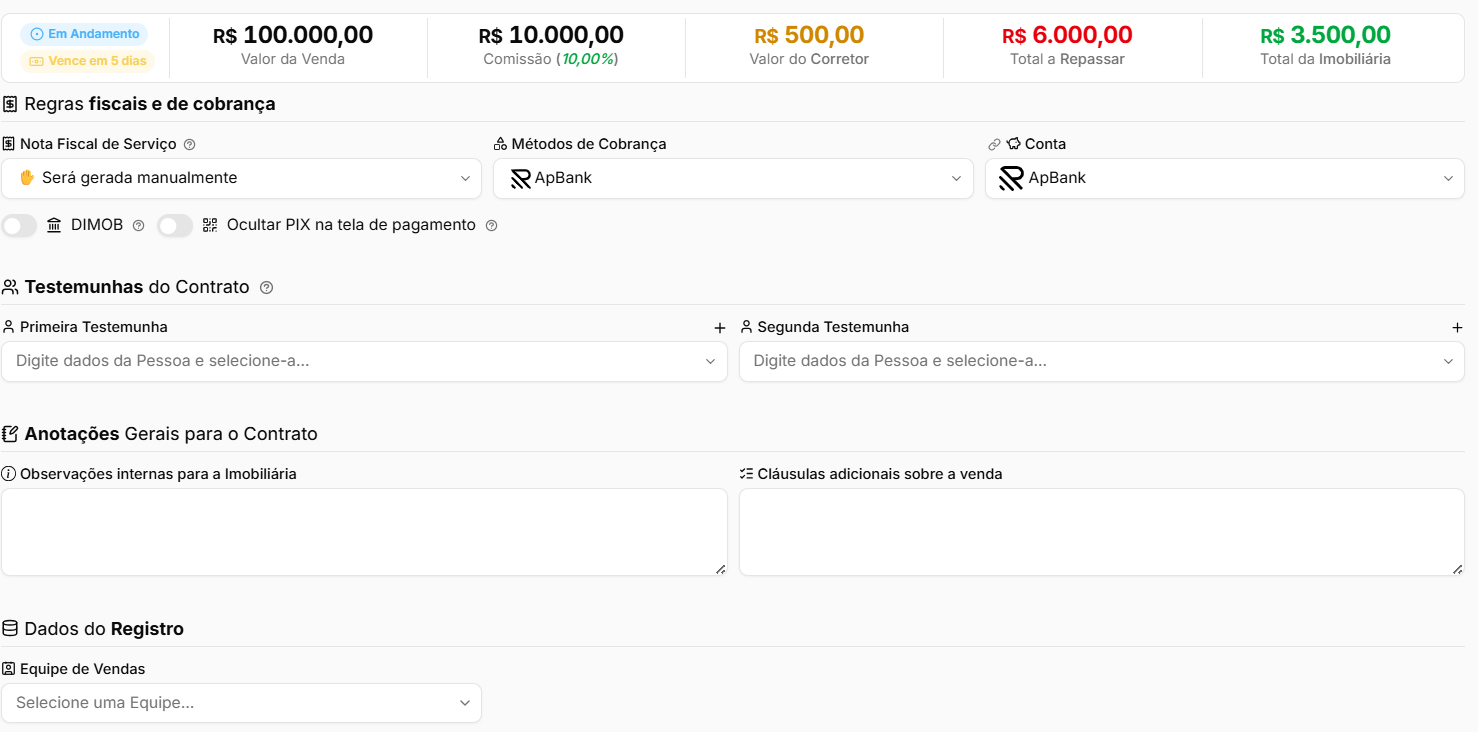Click the piggy bank icon next to Conta

(1013, 144)
